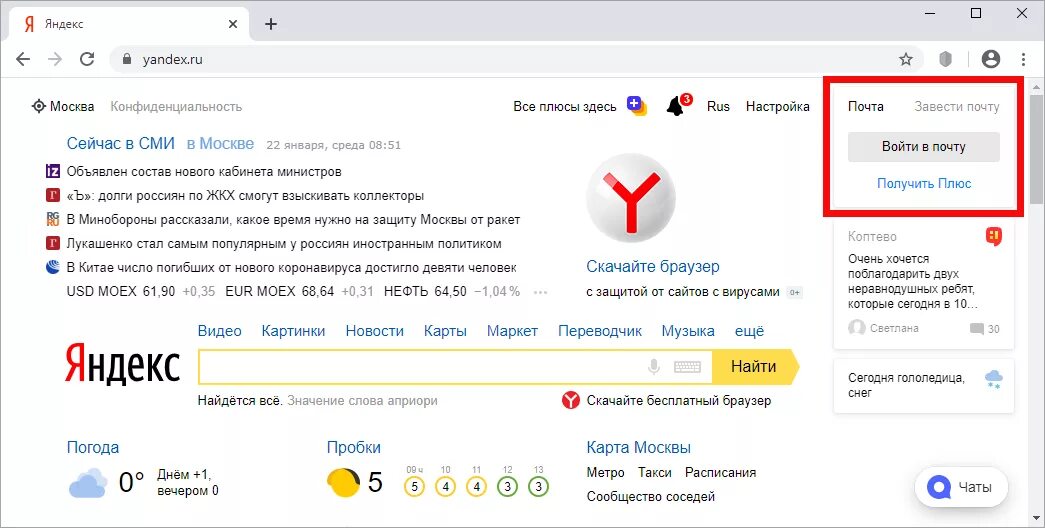Click the Скачайте браузер link
The image size is (1045, 528).
click(x=653, y=266)
